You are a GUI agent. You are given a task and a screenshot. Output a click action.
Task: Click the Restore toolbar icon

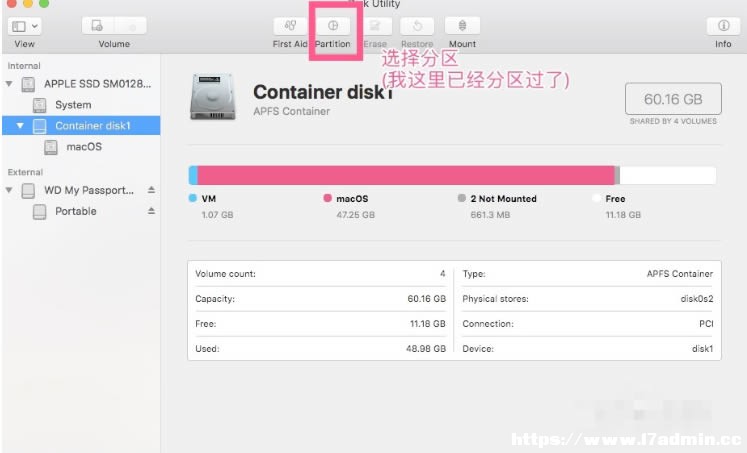pyautogui.click(x=417, y=26)
